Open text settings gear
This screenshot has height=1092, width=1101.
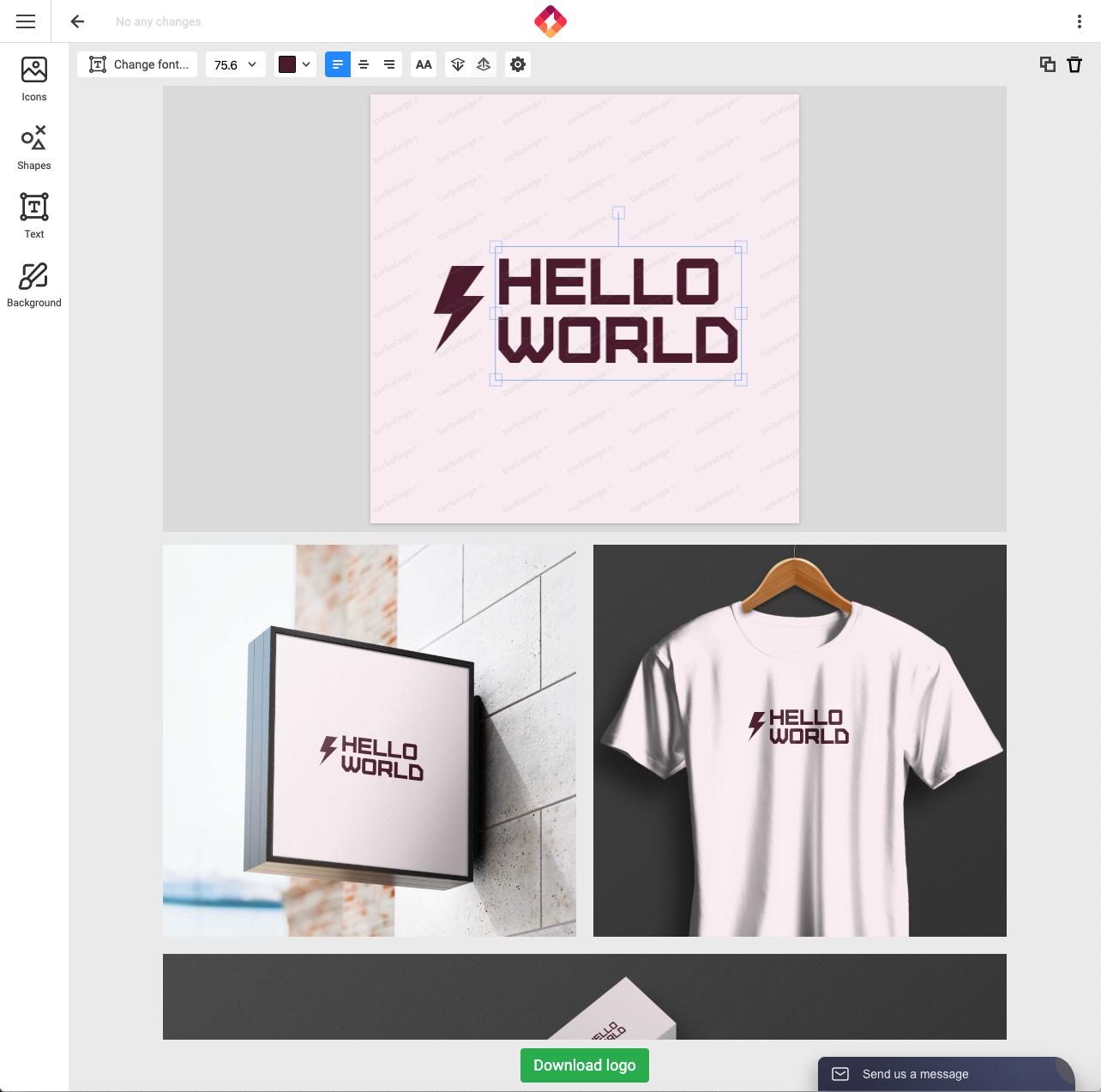tap(518, 64)
